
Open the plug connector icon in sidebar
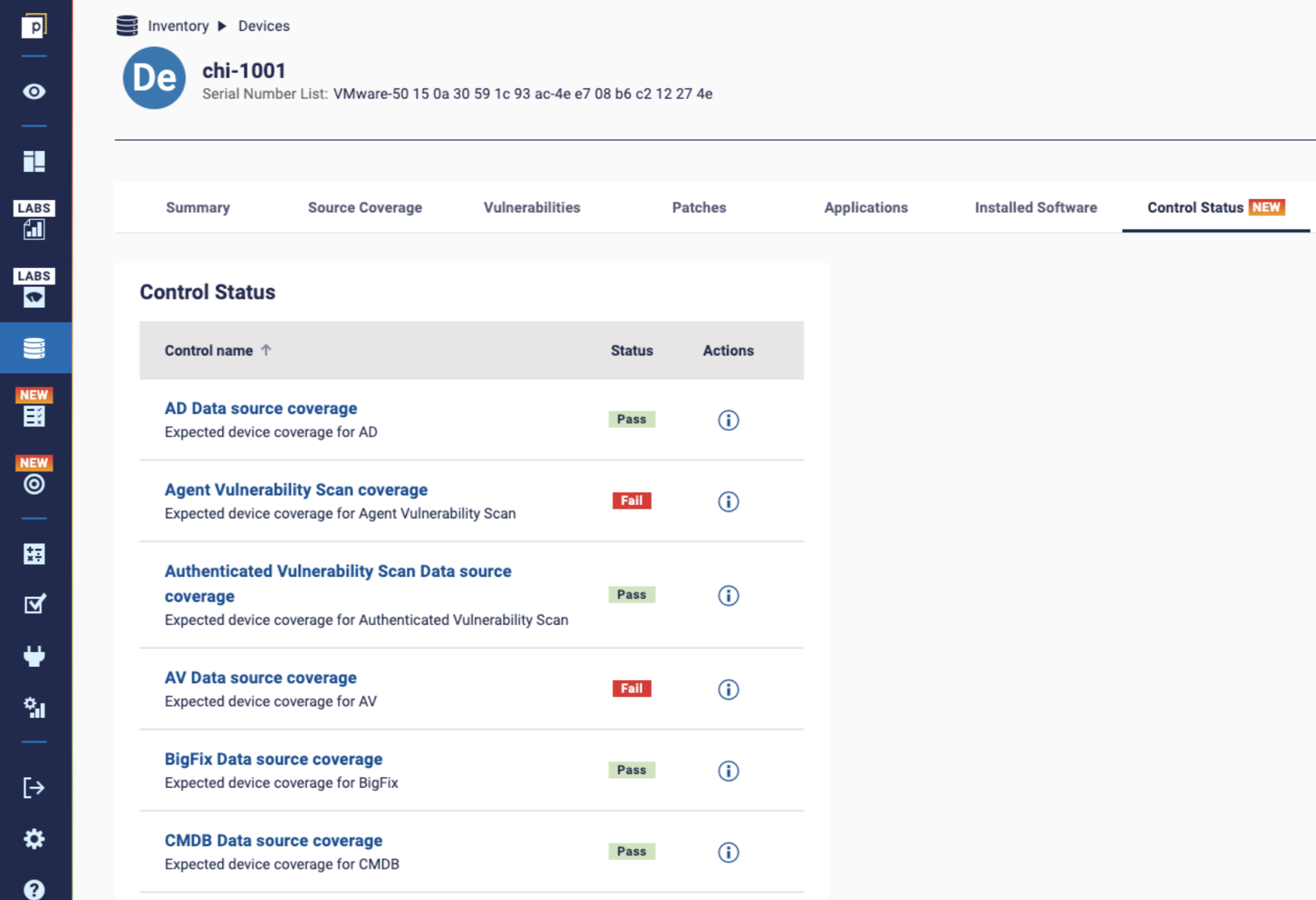(x=34, y=656)
